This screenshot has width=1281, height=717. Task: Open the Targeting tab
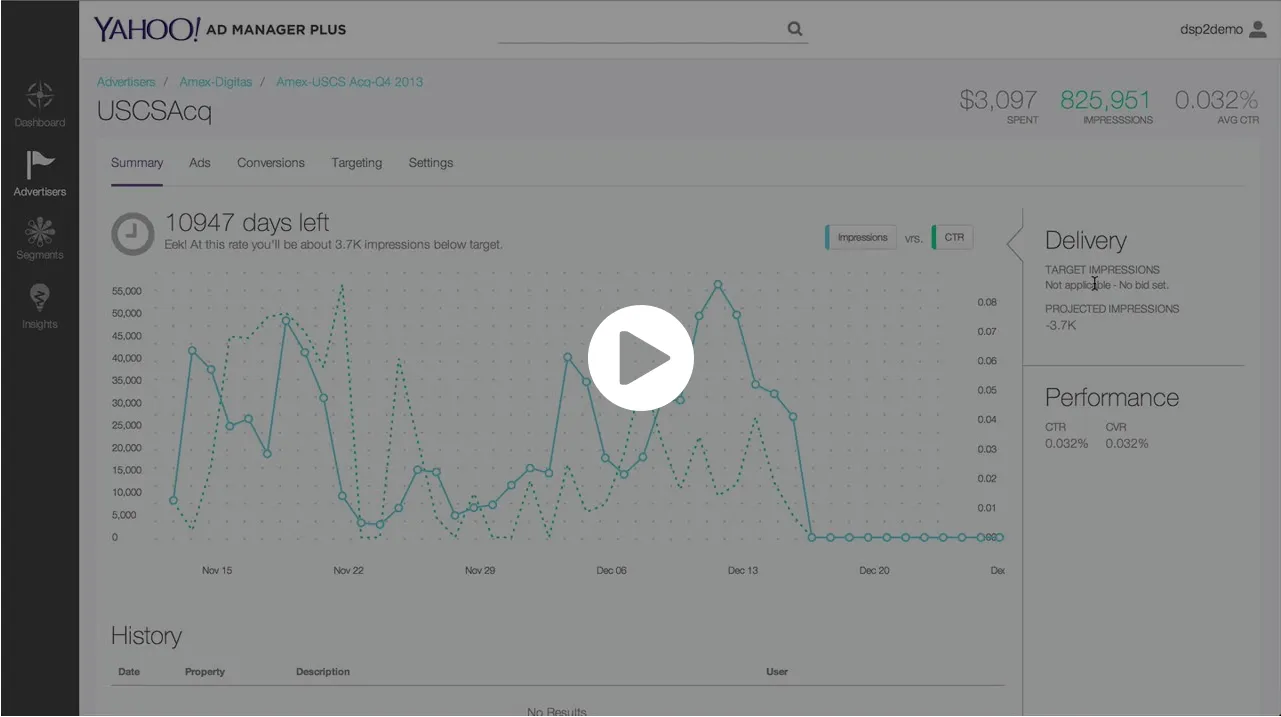click(357, 163)
